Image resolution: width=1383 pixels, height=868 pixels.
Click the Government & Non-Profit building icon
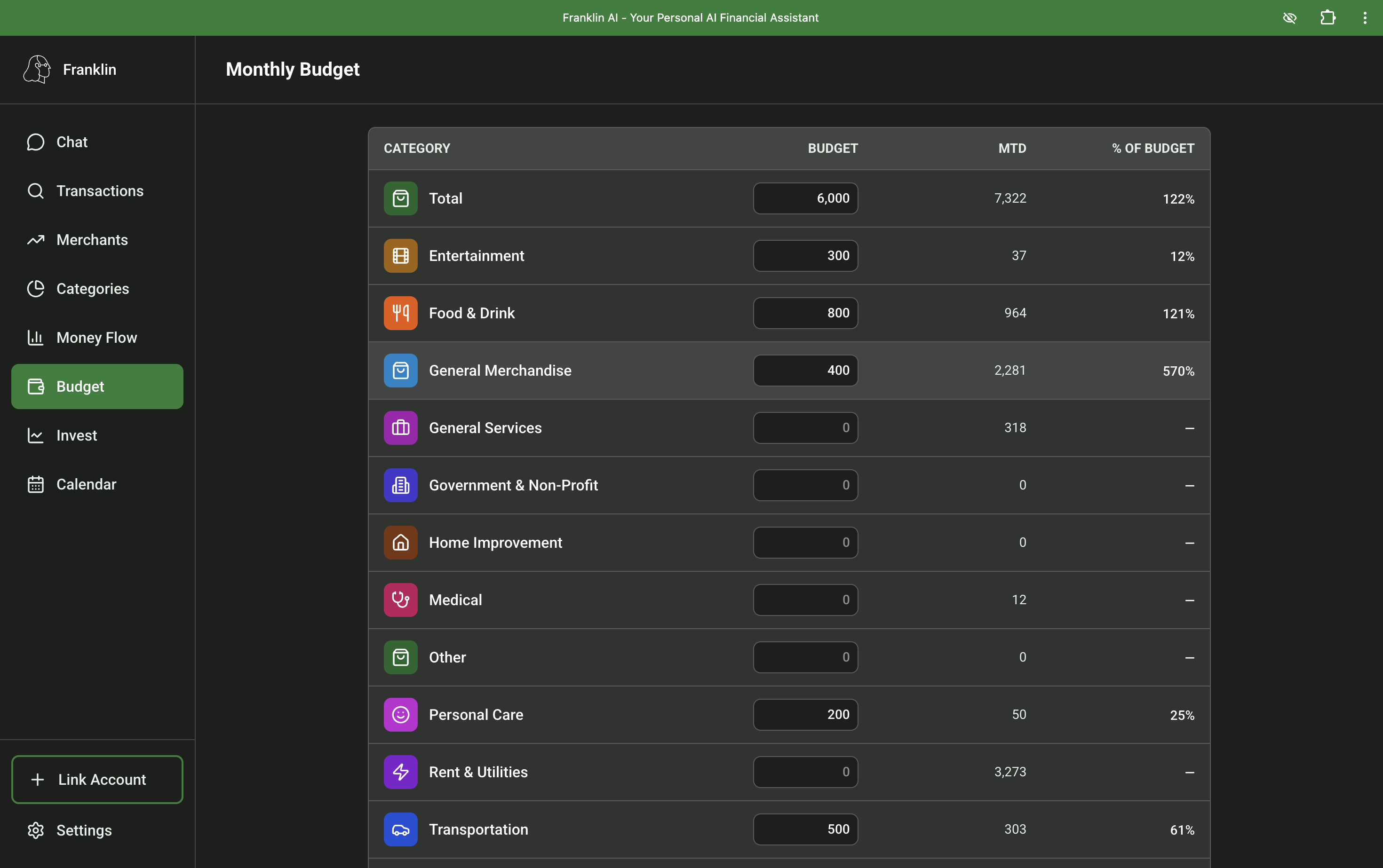point(400,485)
